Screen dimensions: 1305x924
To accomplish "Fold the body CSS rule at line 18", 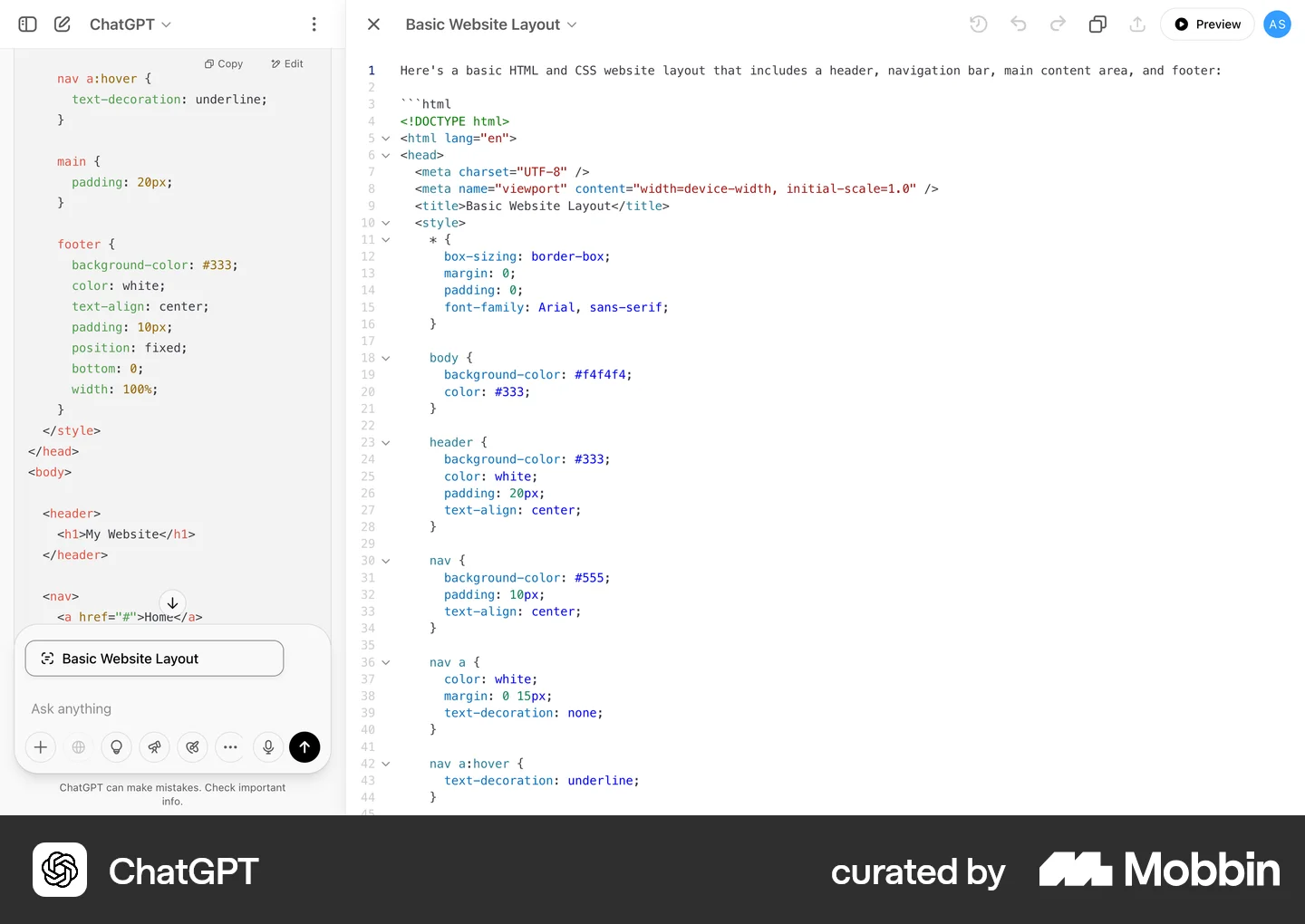I will [386, 359].
